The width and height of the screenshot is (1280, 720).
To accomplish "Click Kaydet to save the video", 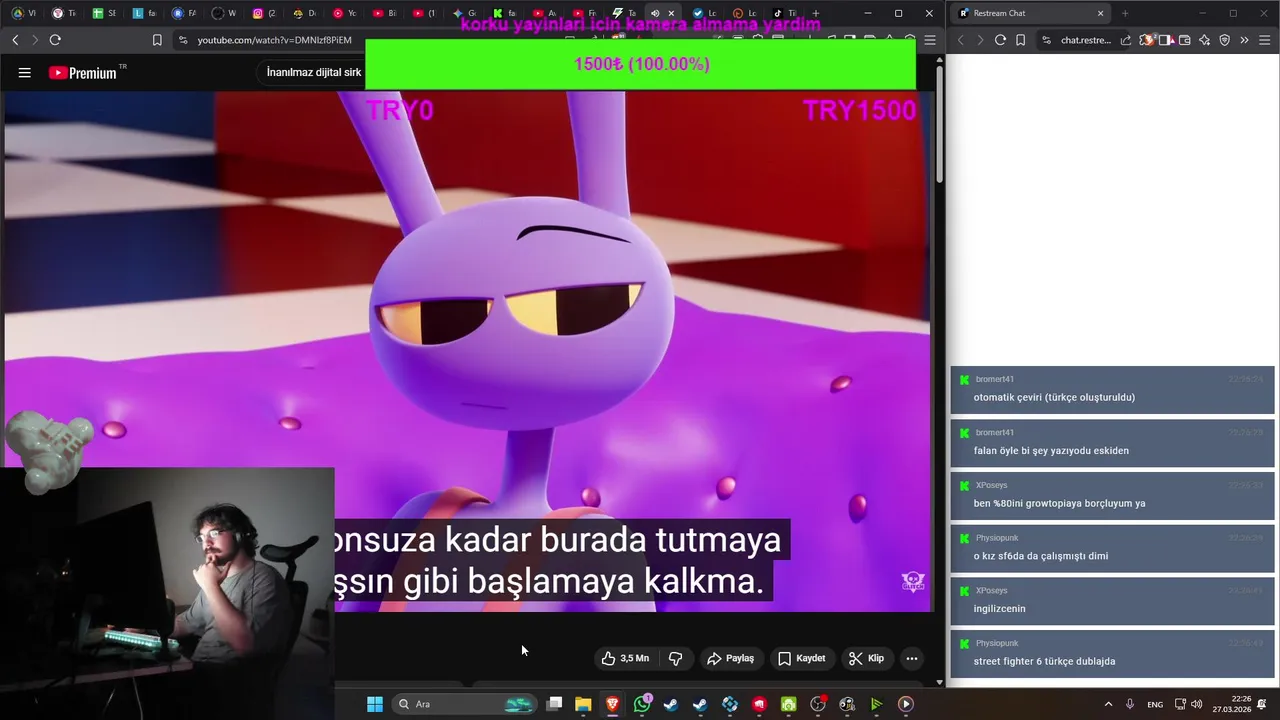I will pos(802,658).
